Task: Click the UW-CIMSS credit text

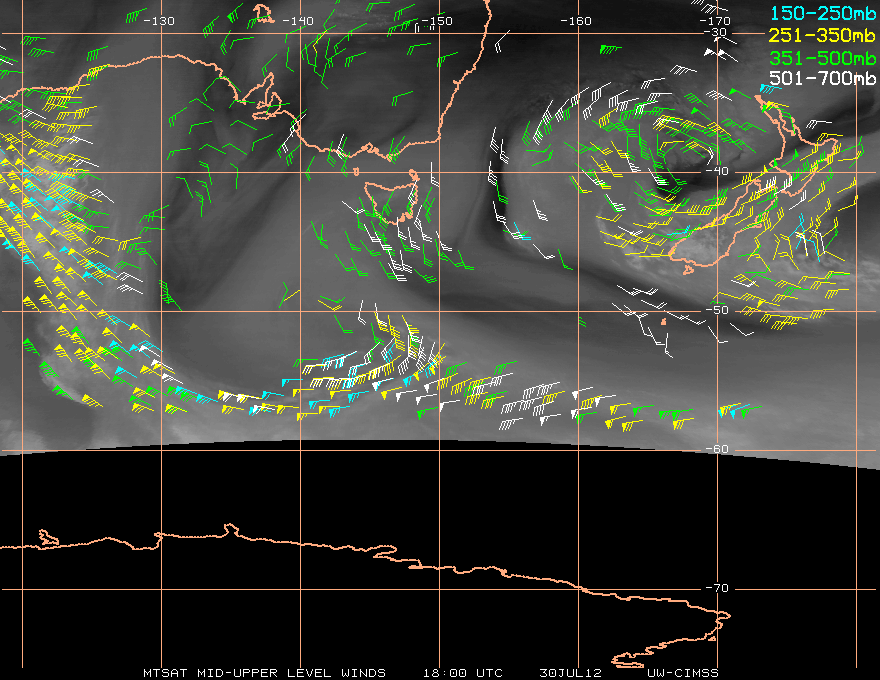Action: [682, 673]
